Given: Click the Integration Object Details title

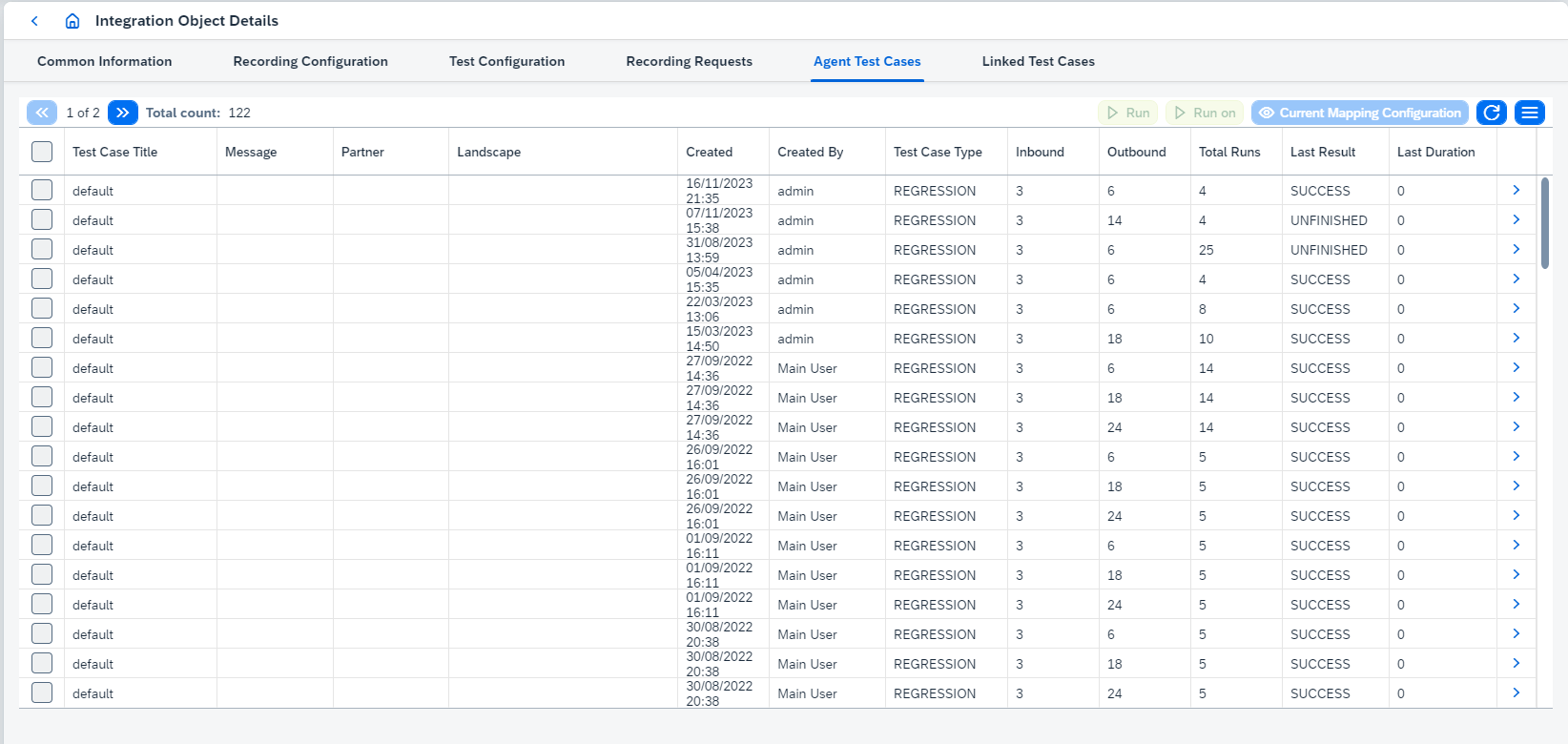Looking at the screenshot, I should [x=187, y=21].
